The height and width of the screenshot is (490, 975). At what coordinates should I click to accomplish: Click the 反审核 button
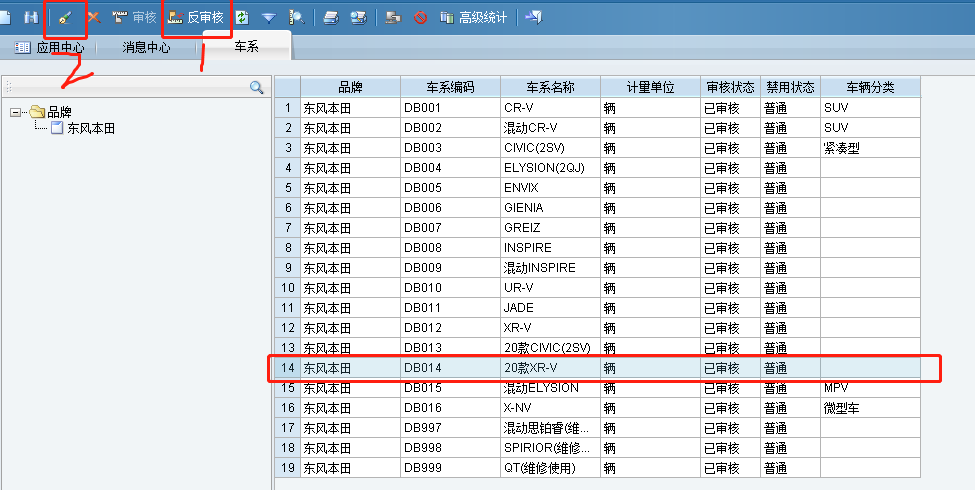(196, 17)
